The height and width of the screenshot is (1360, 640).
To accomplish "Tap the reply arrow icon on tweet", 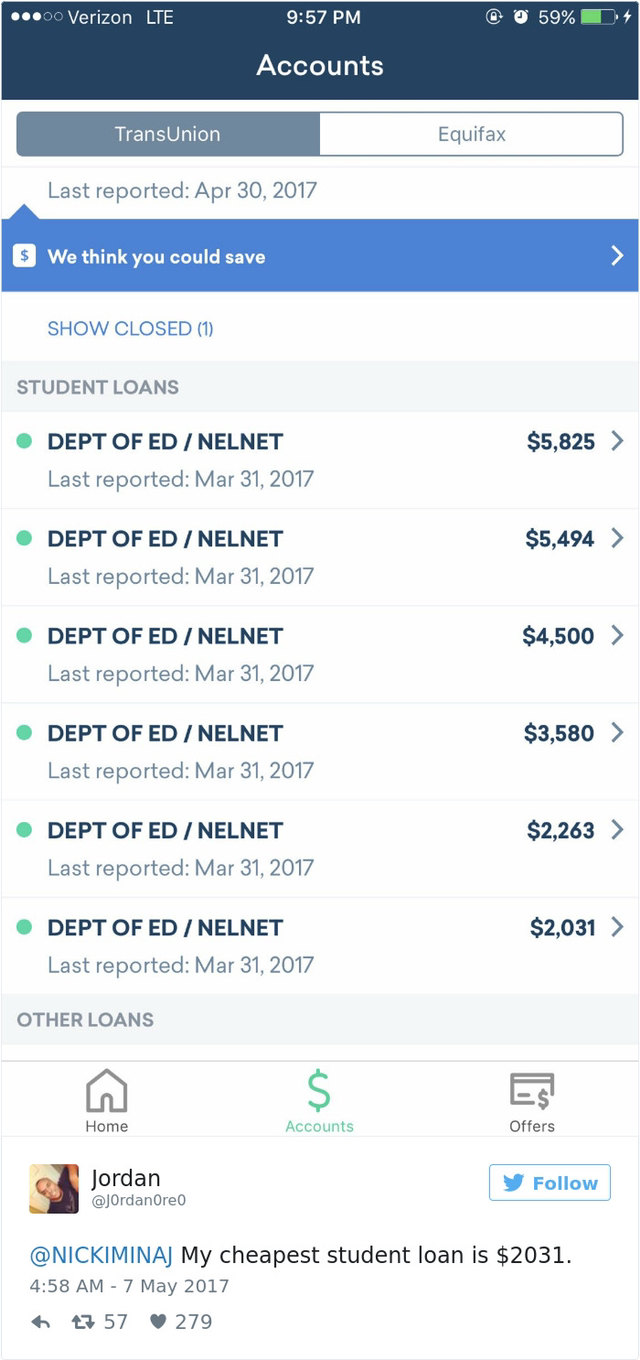I will click(41, 1322).
